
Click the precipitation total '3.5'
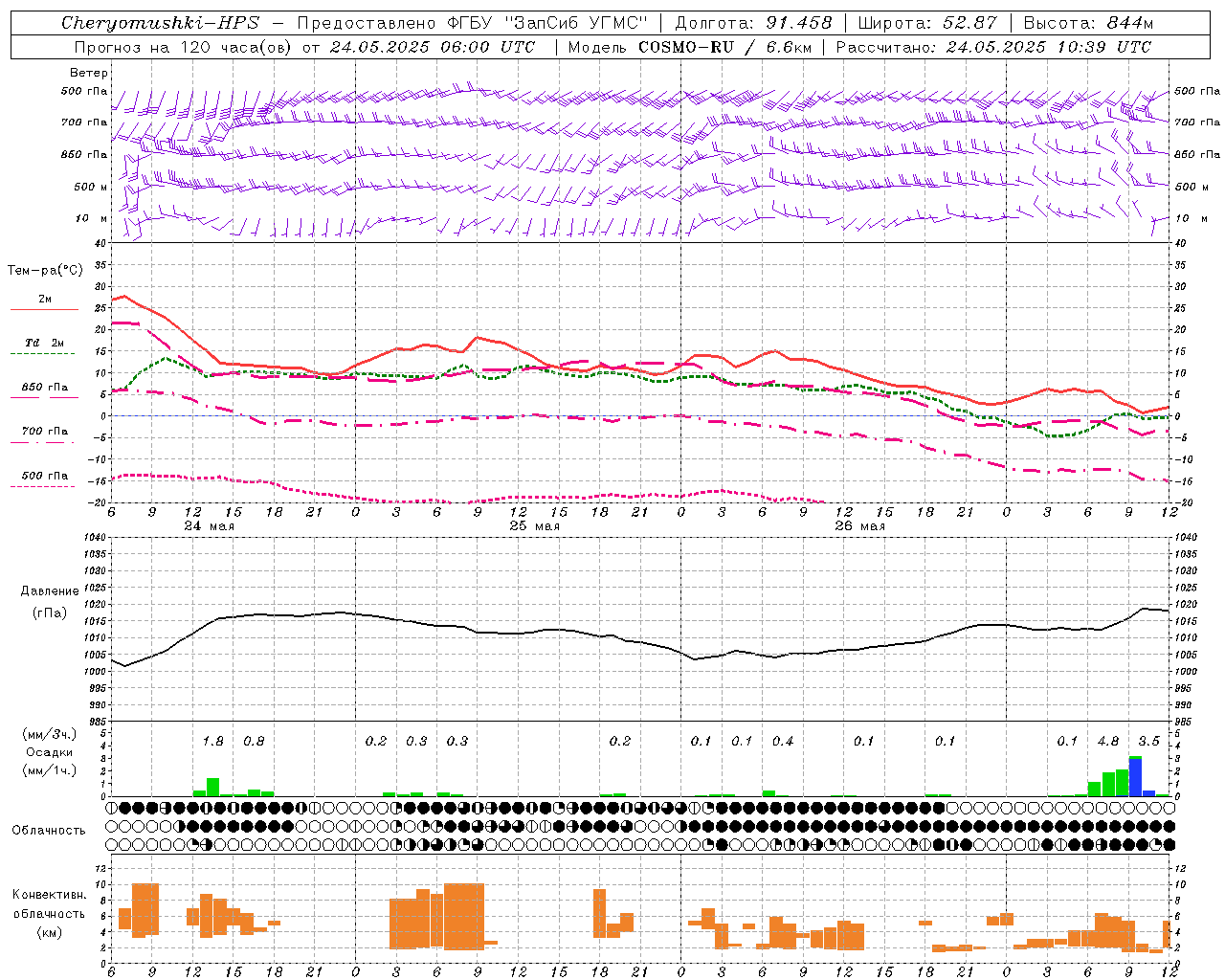[x=1148, y=741]
